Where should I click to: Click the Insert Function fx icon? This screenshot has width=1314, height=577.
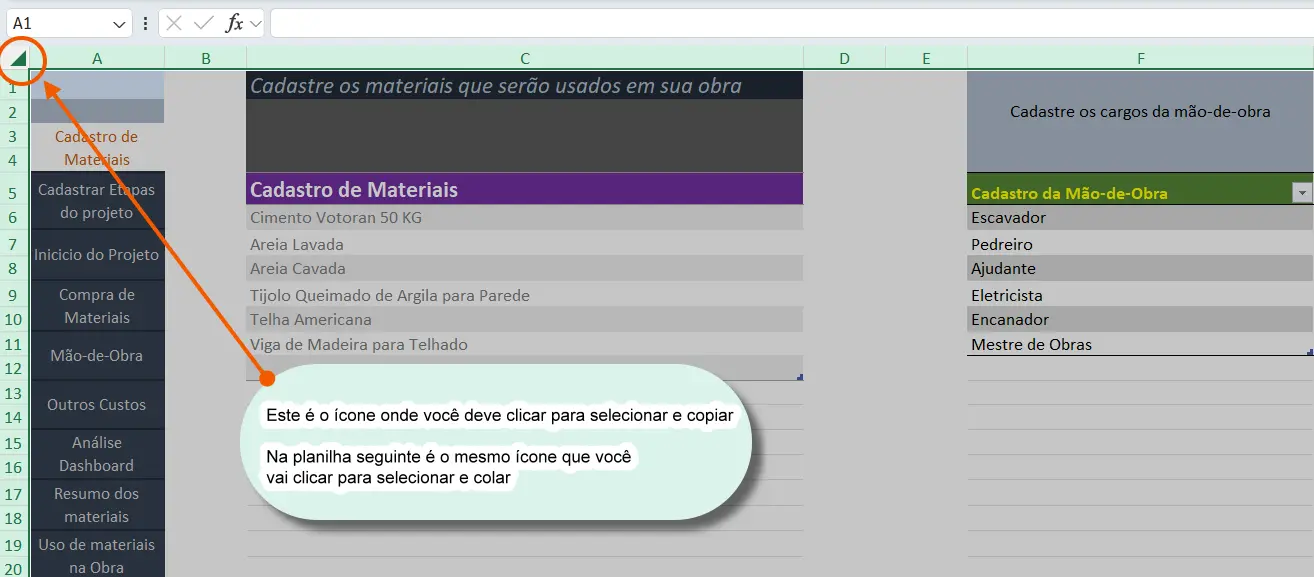[x=235, y=23]
